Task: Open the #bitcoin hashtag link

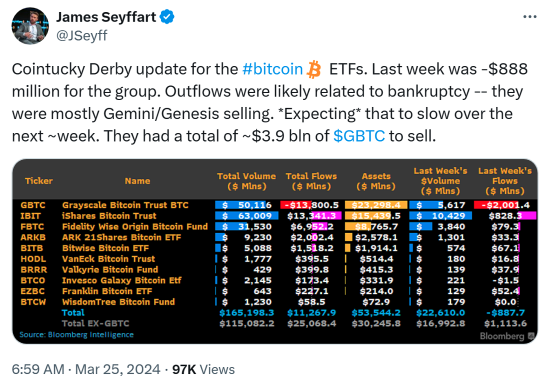Action: pyautogui.click(x=273, y=69)
